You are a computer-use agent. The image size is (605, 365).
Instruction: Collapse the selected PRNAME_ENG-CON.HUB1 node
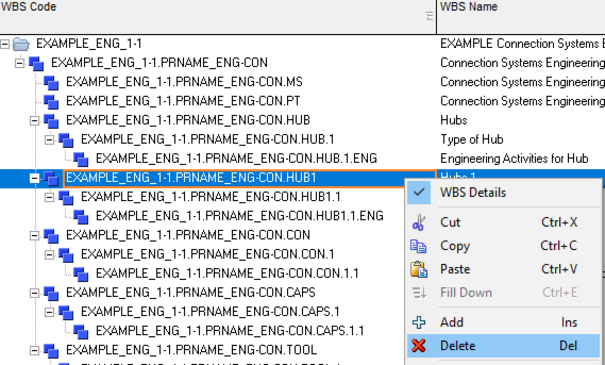pyautogui.click(x=34, y=178)
